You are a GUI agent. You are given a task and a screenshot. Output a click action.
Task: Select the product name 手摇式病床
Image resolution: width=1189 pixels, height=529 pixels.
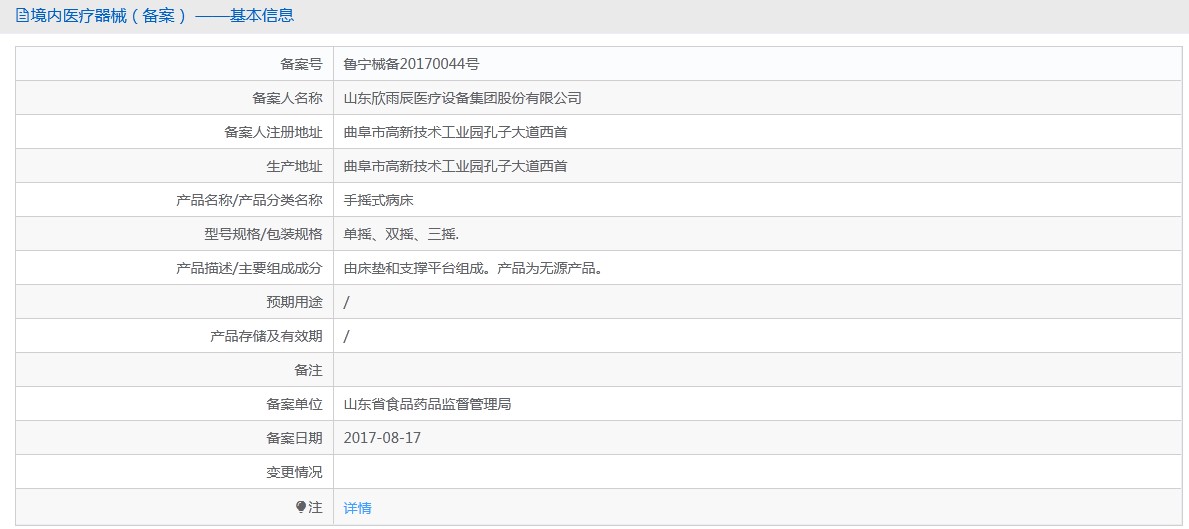[x=378, y=200]
